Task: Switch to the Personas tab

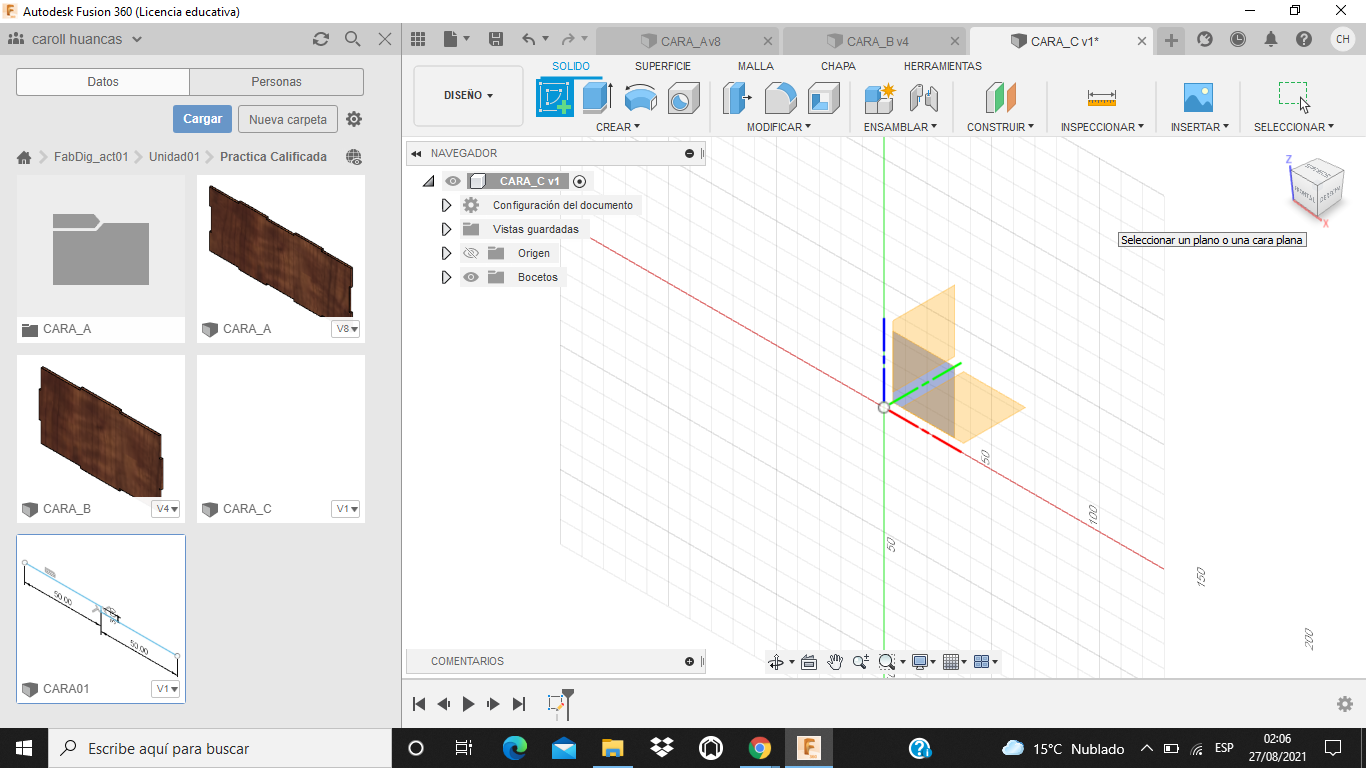Action: point(277,82)
